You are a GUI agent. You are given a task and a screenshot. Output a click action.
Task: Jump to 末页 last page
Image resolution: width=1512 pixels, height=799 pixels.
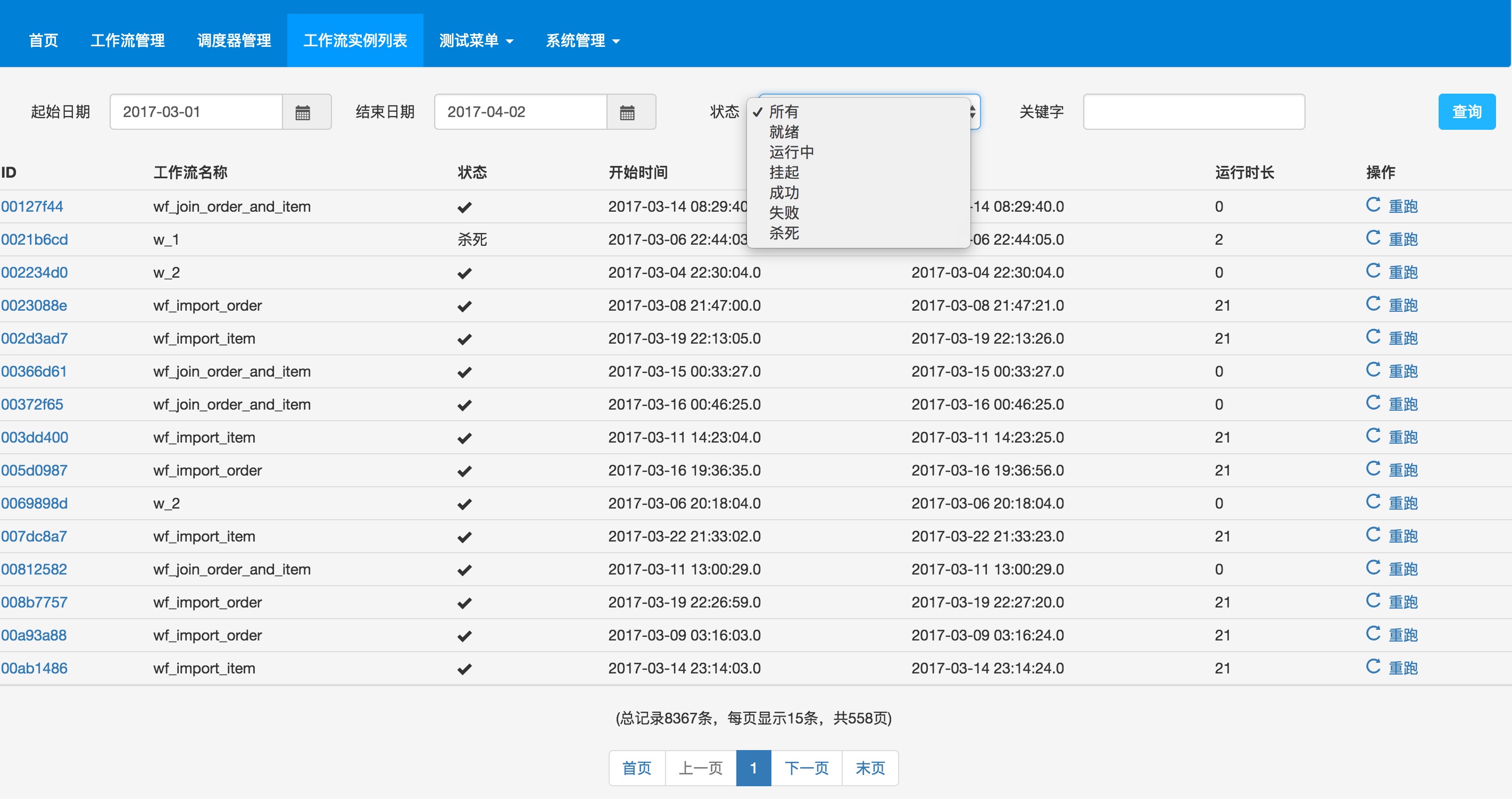pyautogui.click(x=870, y=768)
